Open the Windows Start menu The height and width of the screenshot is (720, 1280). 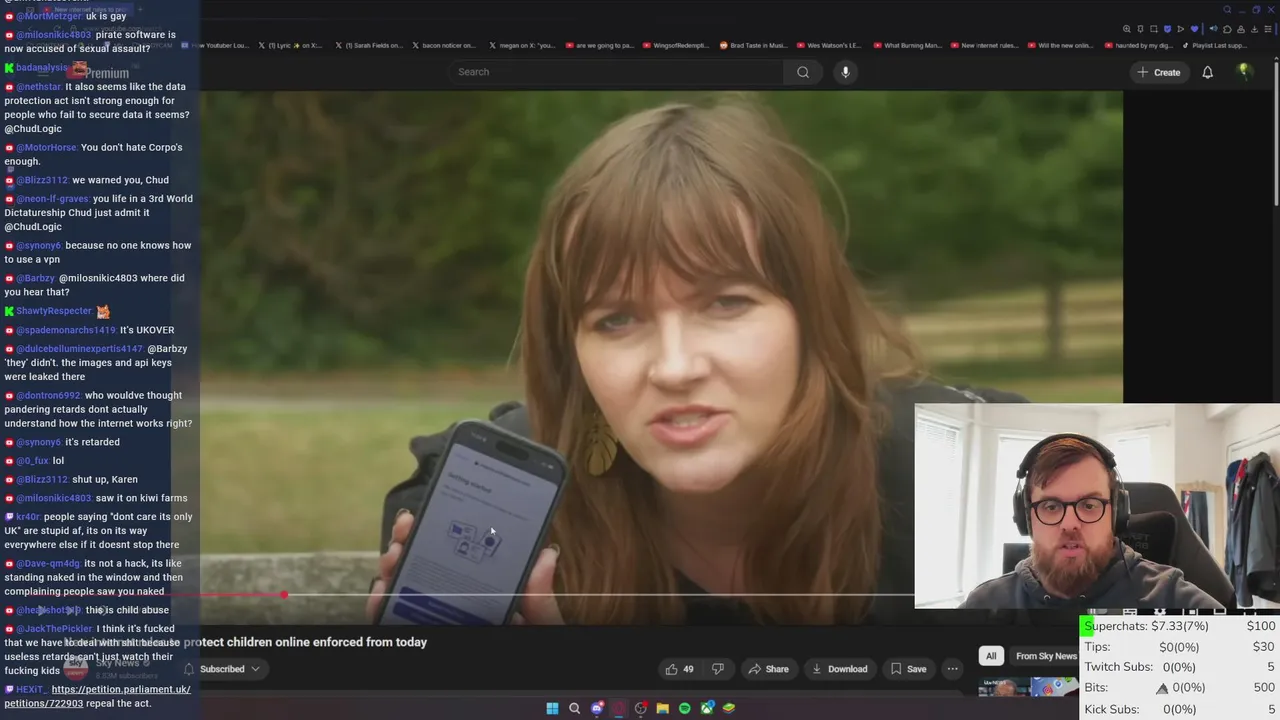pos(552,708)
